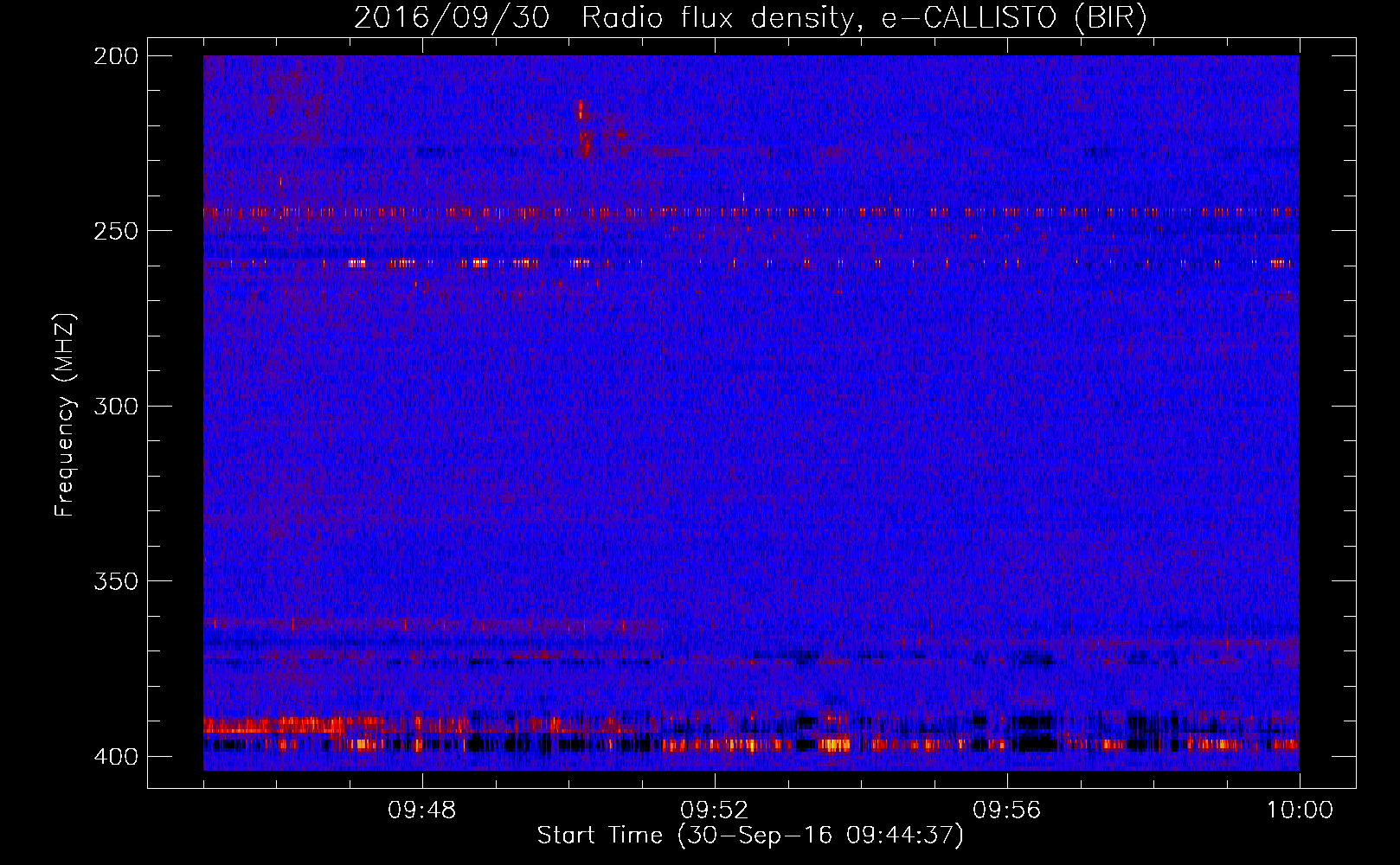Click the 'Frequency (MHZ)' axis label
The width and height of the screenshot is (1400, 865).
[x=65, y=415]
